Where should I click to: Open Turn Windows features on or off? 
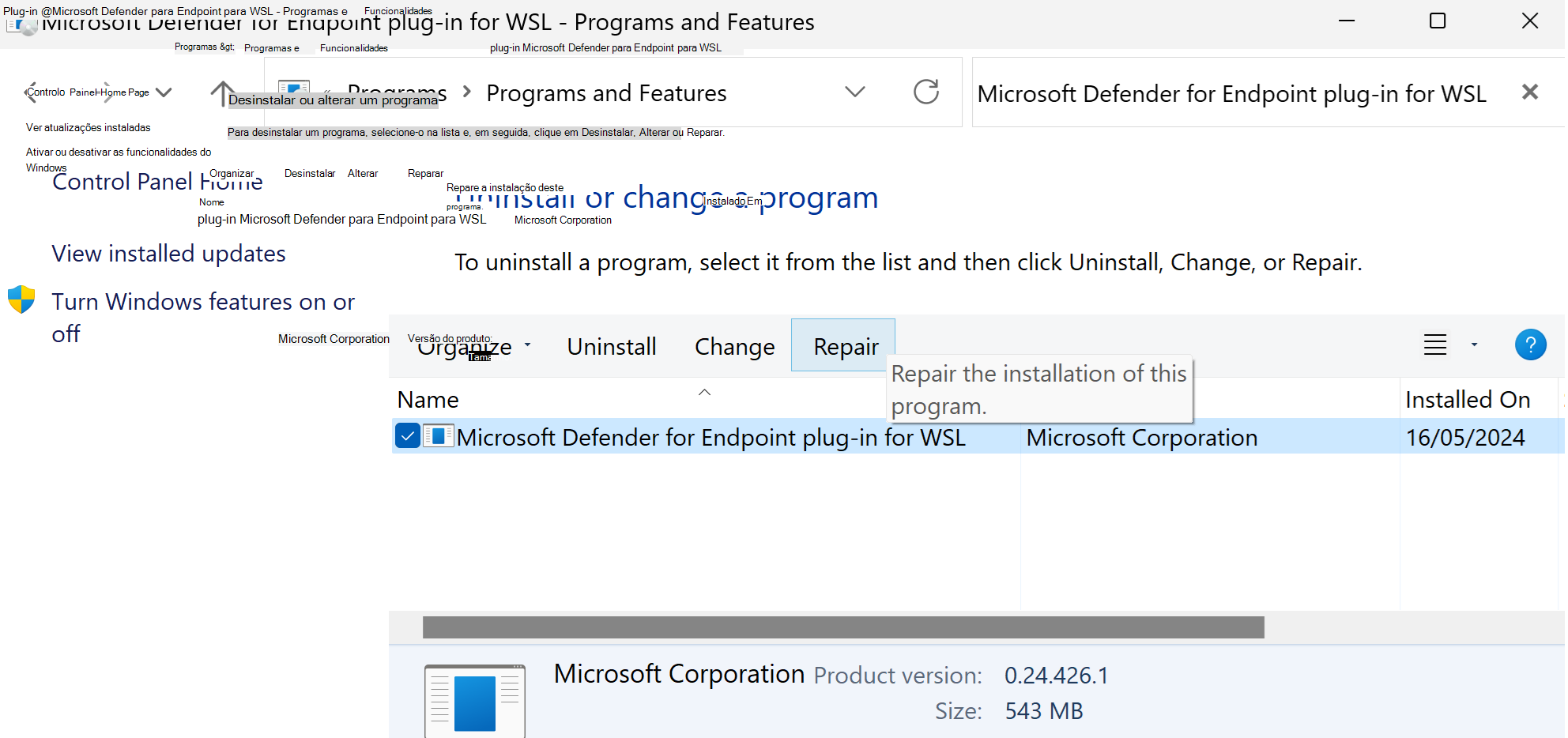click(203, 318)
